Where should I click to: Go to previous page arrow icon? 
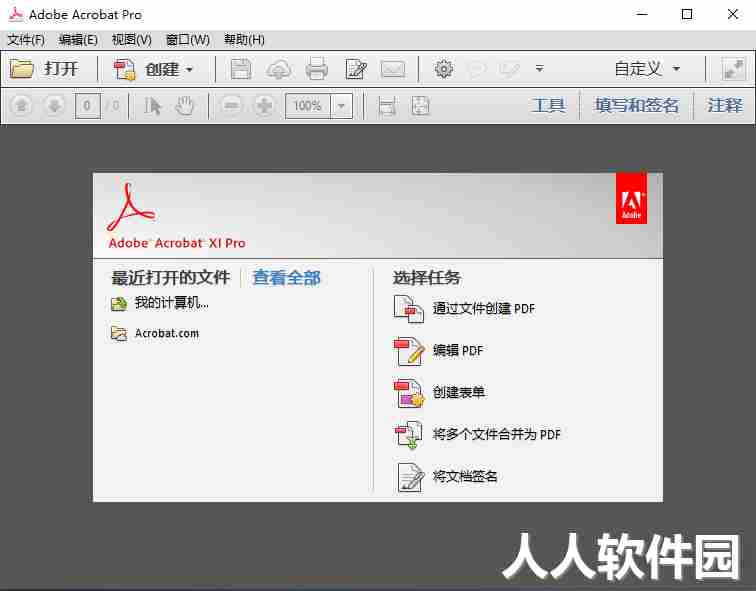(x=21, y=105)
